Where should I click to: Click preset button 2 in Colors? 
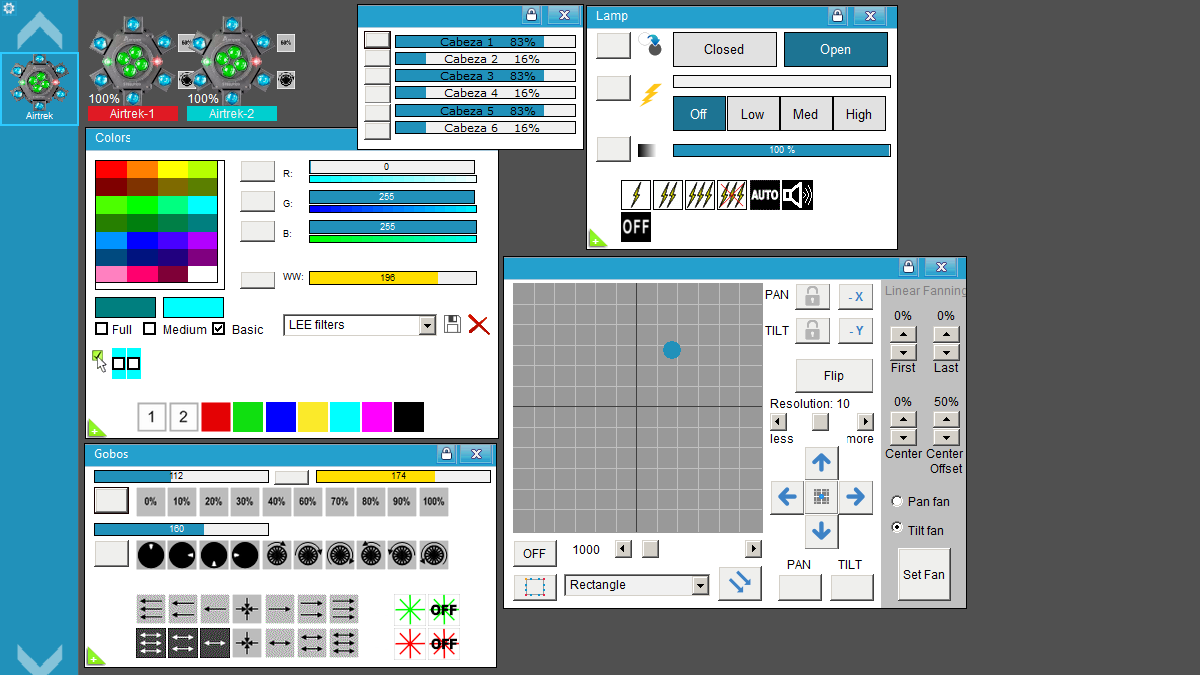183,417
